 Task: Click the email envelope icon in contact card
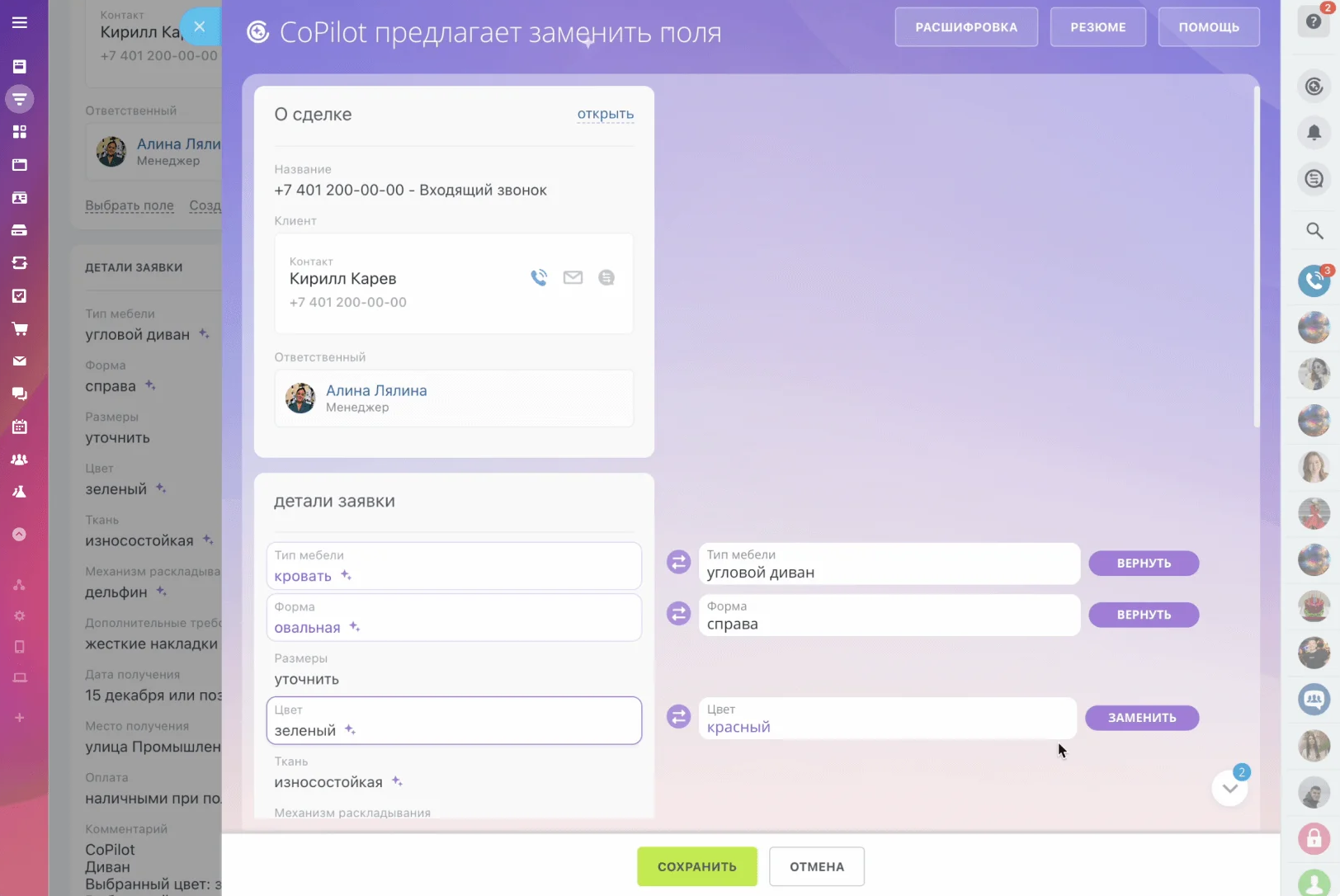(573, 278)
